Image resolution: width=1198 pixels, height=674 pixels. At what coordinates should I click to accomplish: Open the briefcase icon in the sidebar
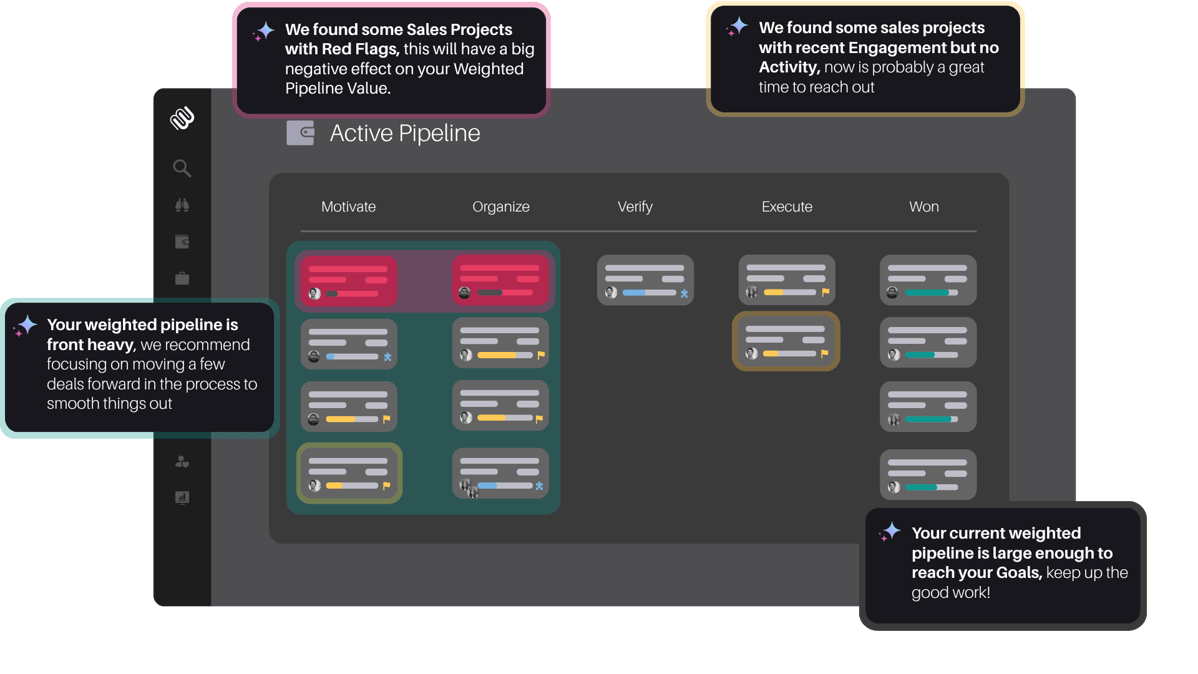click(181, 278)
